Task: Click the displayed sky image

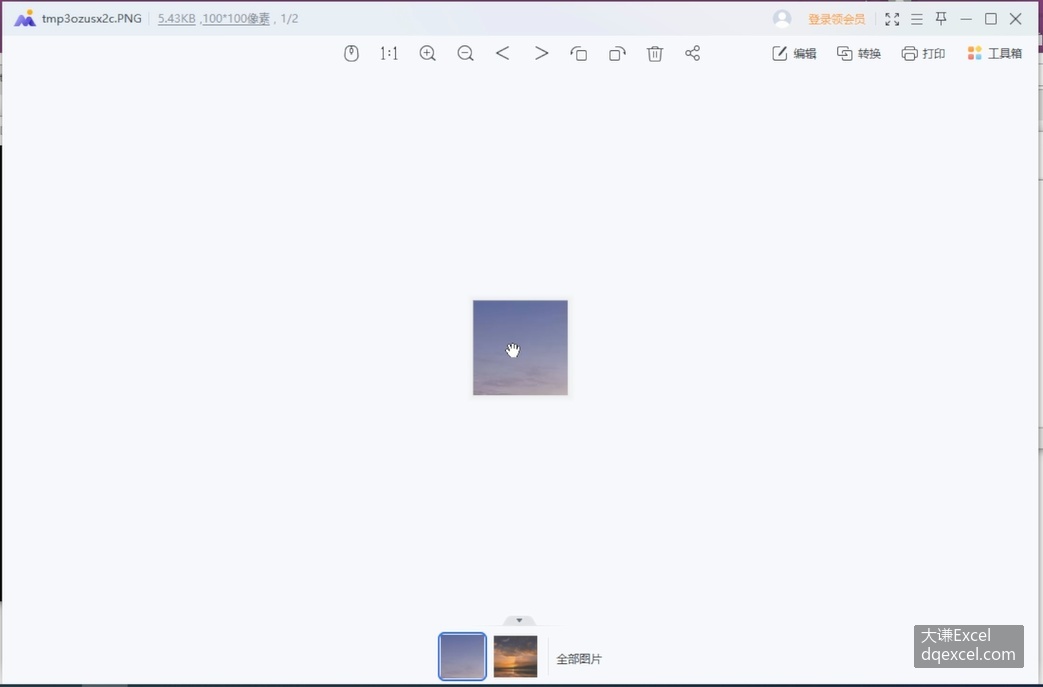Action: point(520,348)
